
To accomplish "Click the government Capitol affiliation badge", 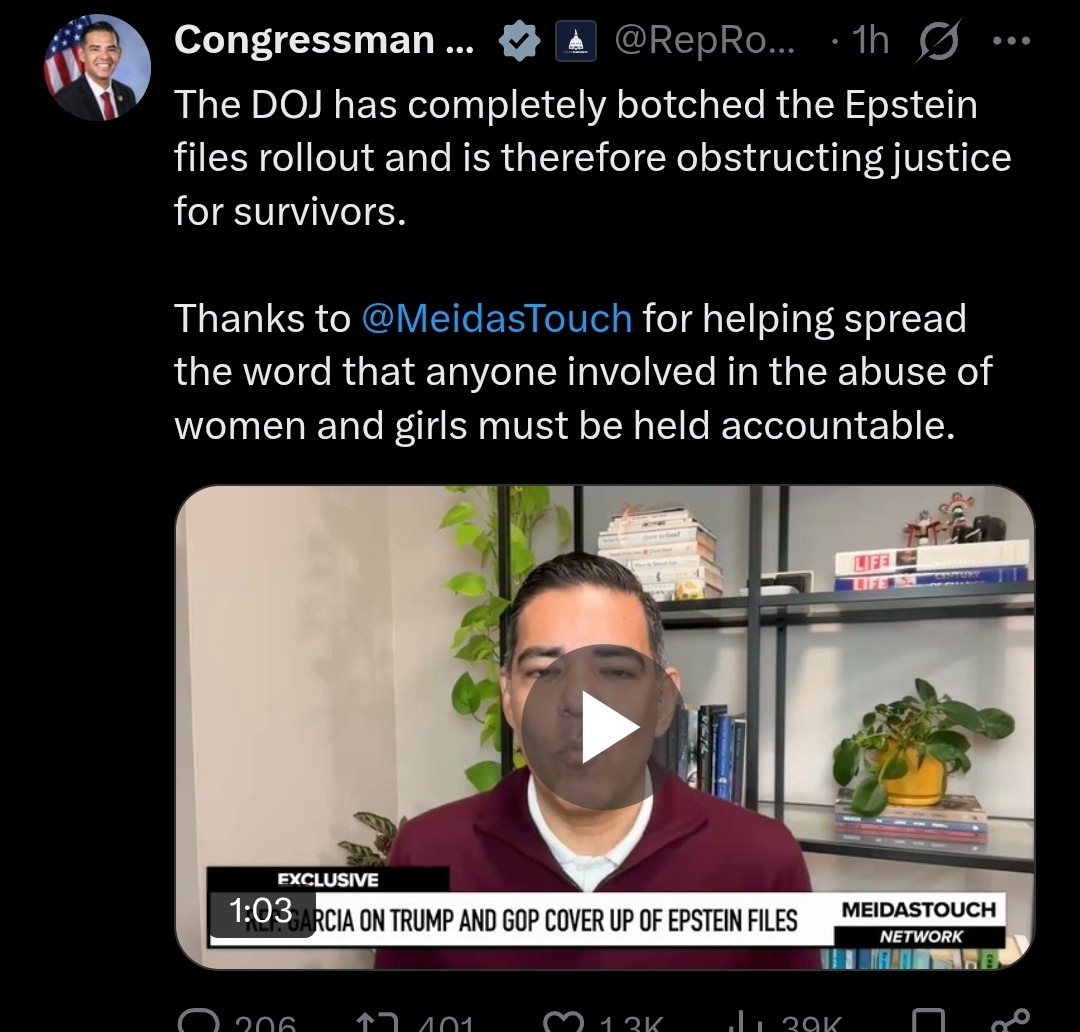I will coord(576,42).
